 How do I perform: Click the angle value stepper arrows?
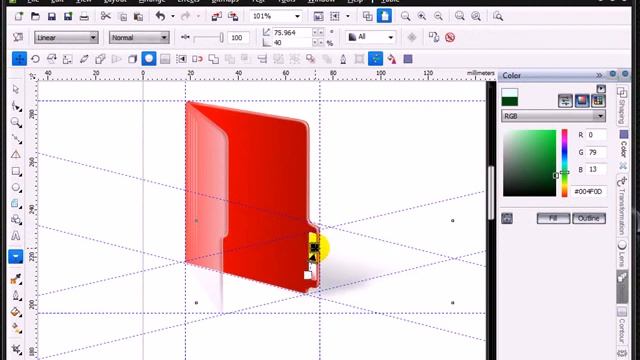[x=318, y=32]
